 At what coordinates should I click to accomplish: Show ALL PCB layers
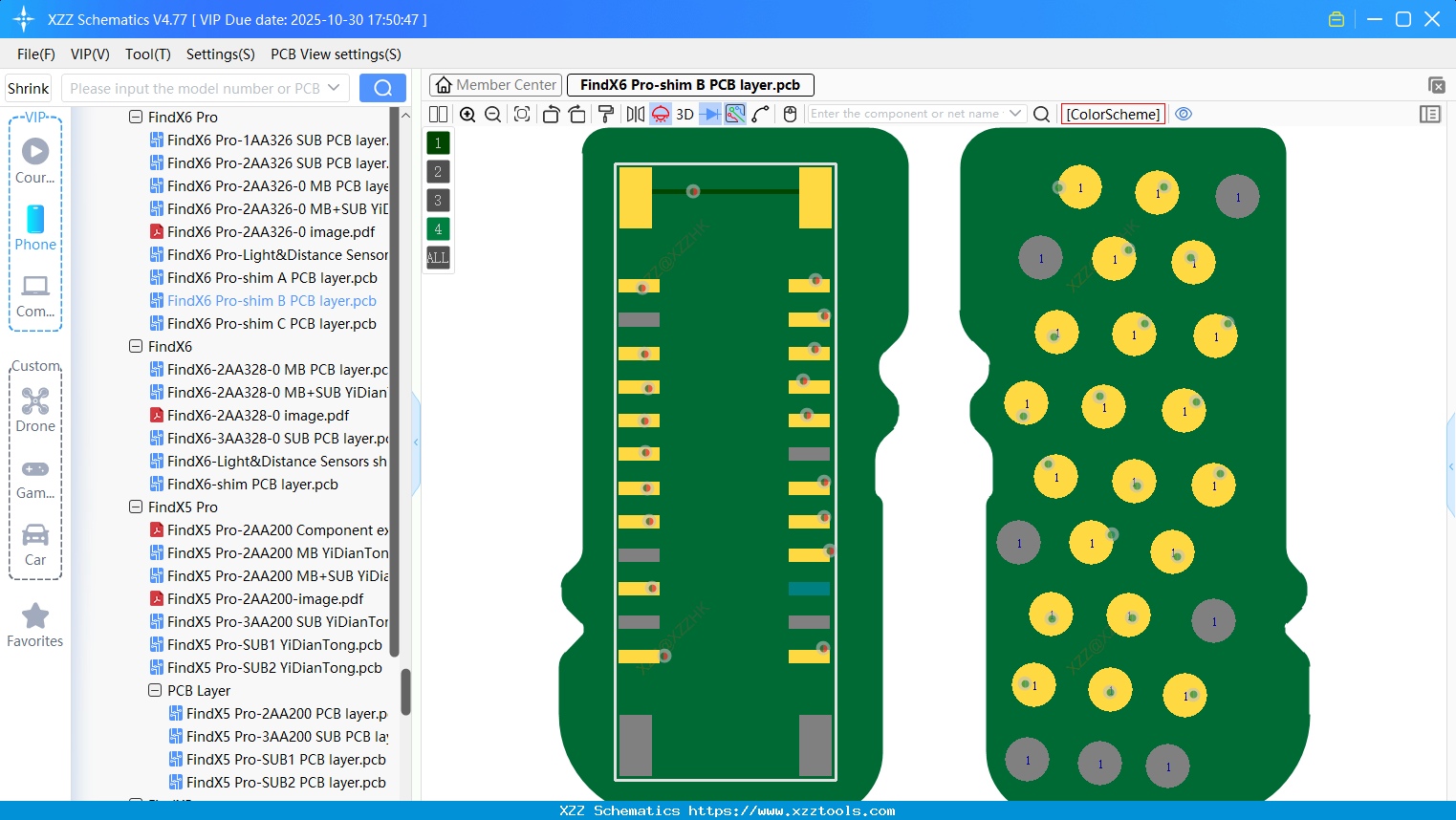[x=438, y=257]
